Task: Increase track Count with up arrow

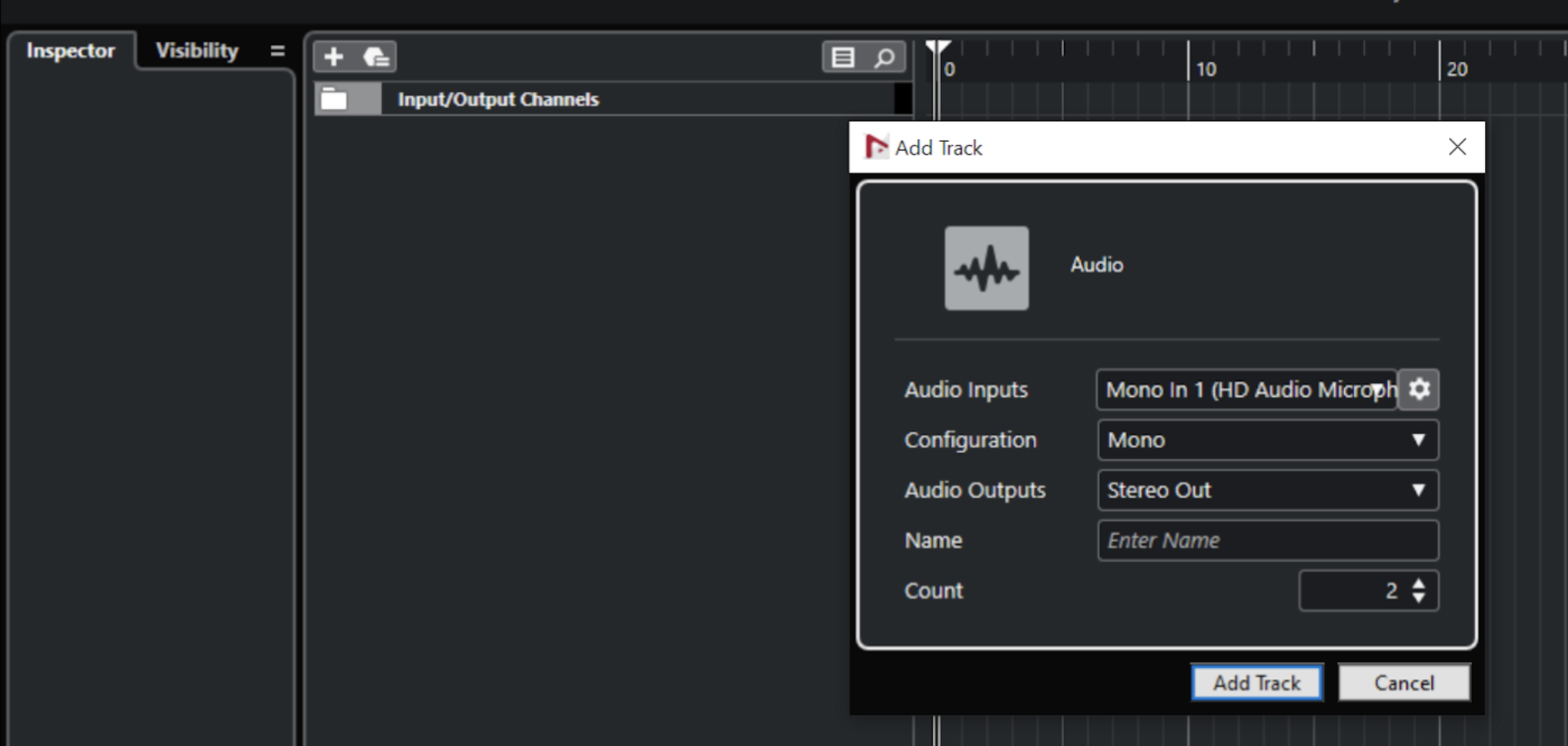Action: (x=1419, y=584)
